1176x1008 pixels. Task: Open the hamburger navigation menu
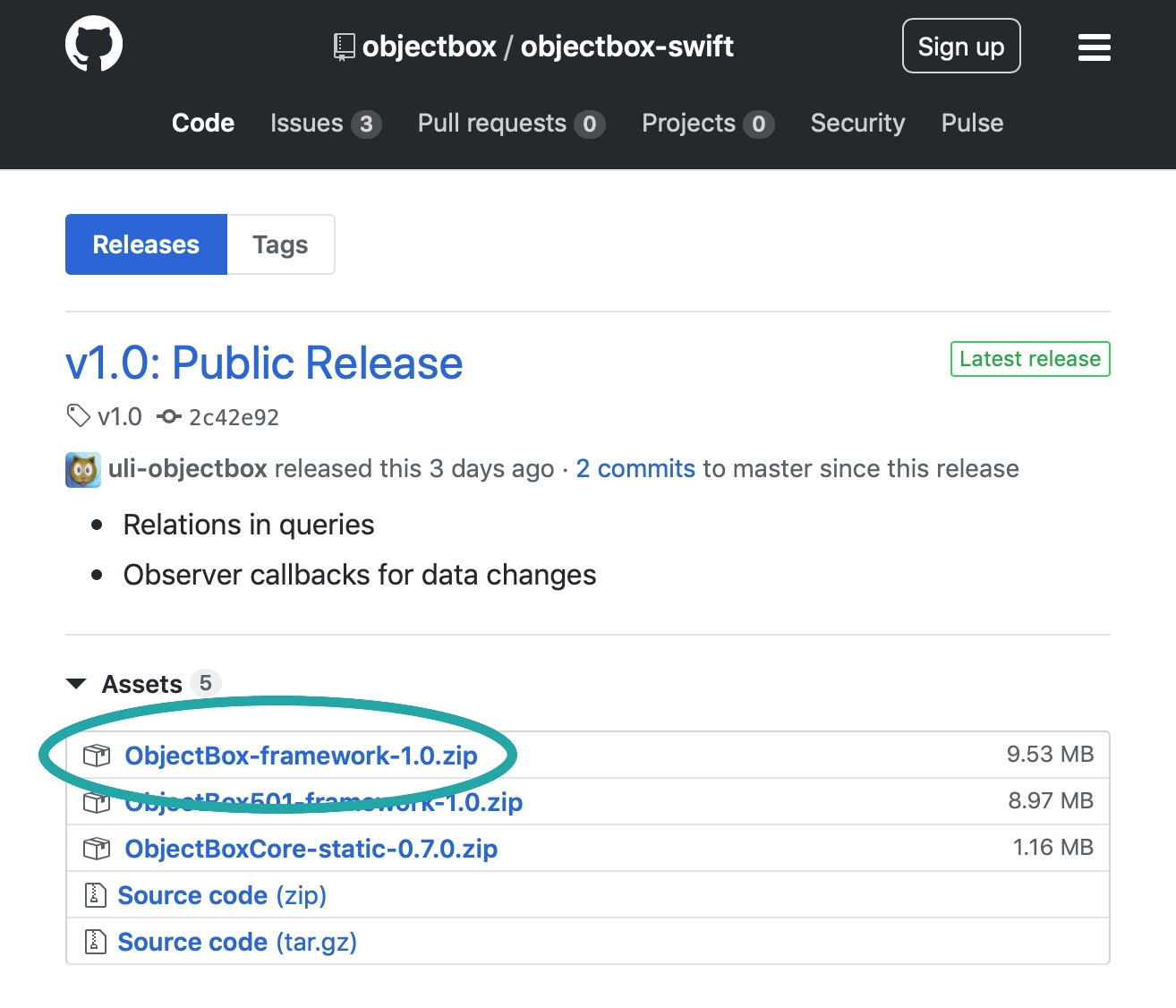[x=1094, y=47]
